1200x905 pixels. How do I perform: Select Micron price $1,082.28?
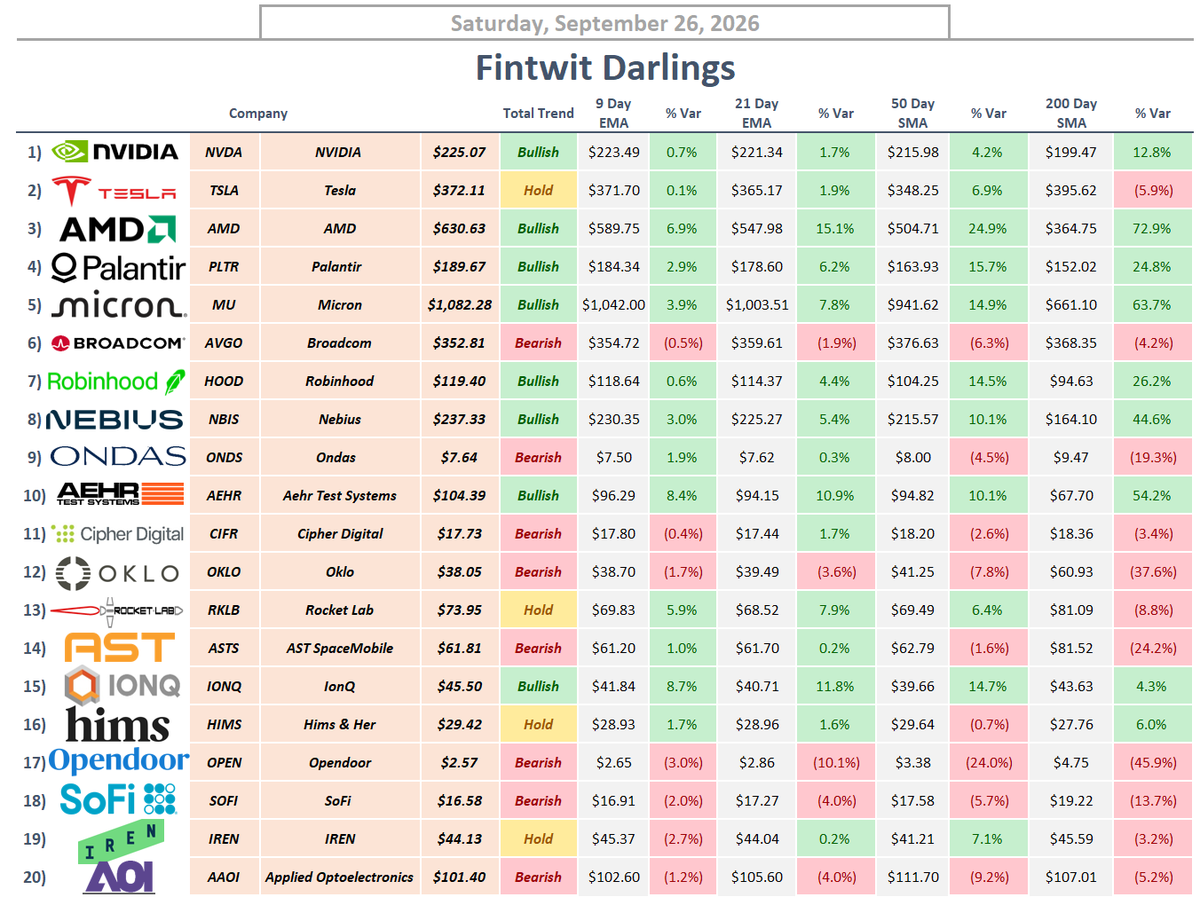coord(459,305)
